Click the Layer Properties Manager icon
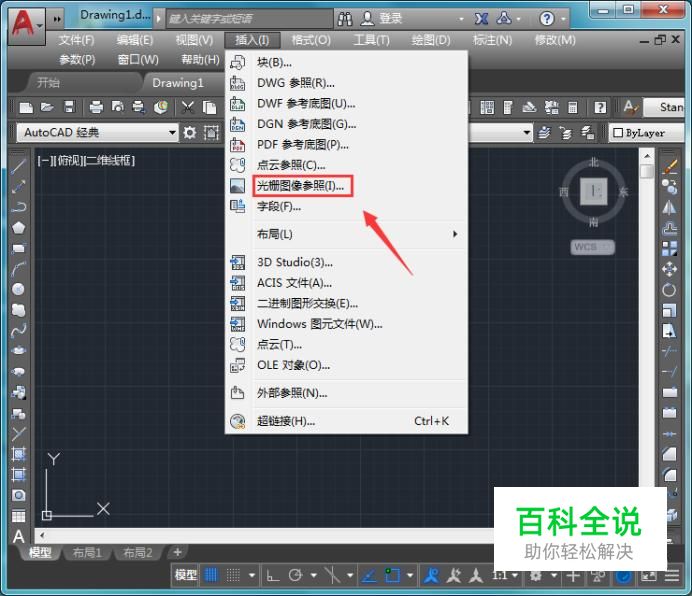 point(545,132)
